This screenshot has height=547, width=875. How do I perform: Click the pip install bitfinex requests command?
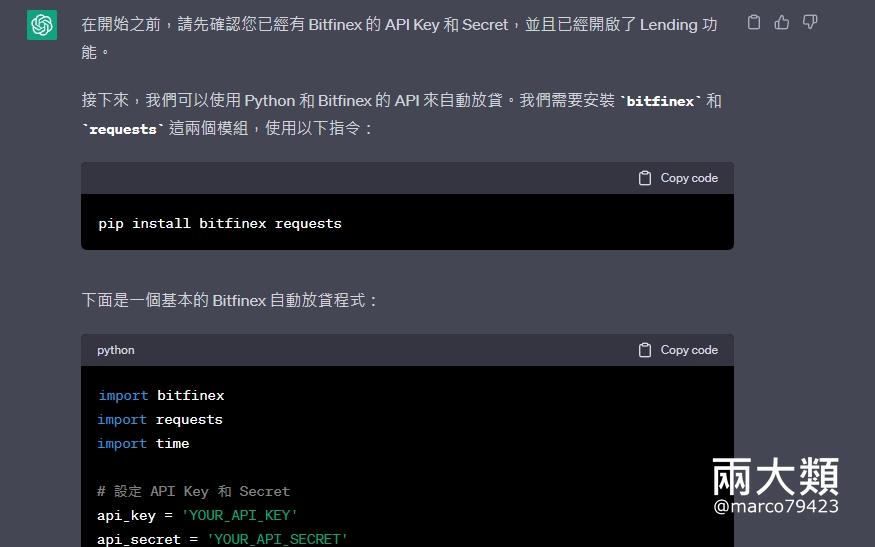220,223
